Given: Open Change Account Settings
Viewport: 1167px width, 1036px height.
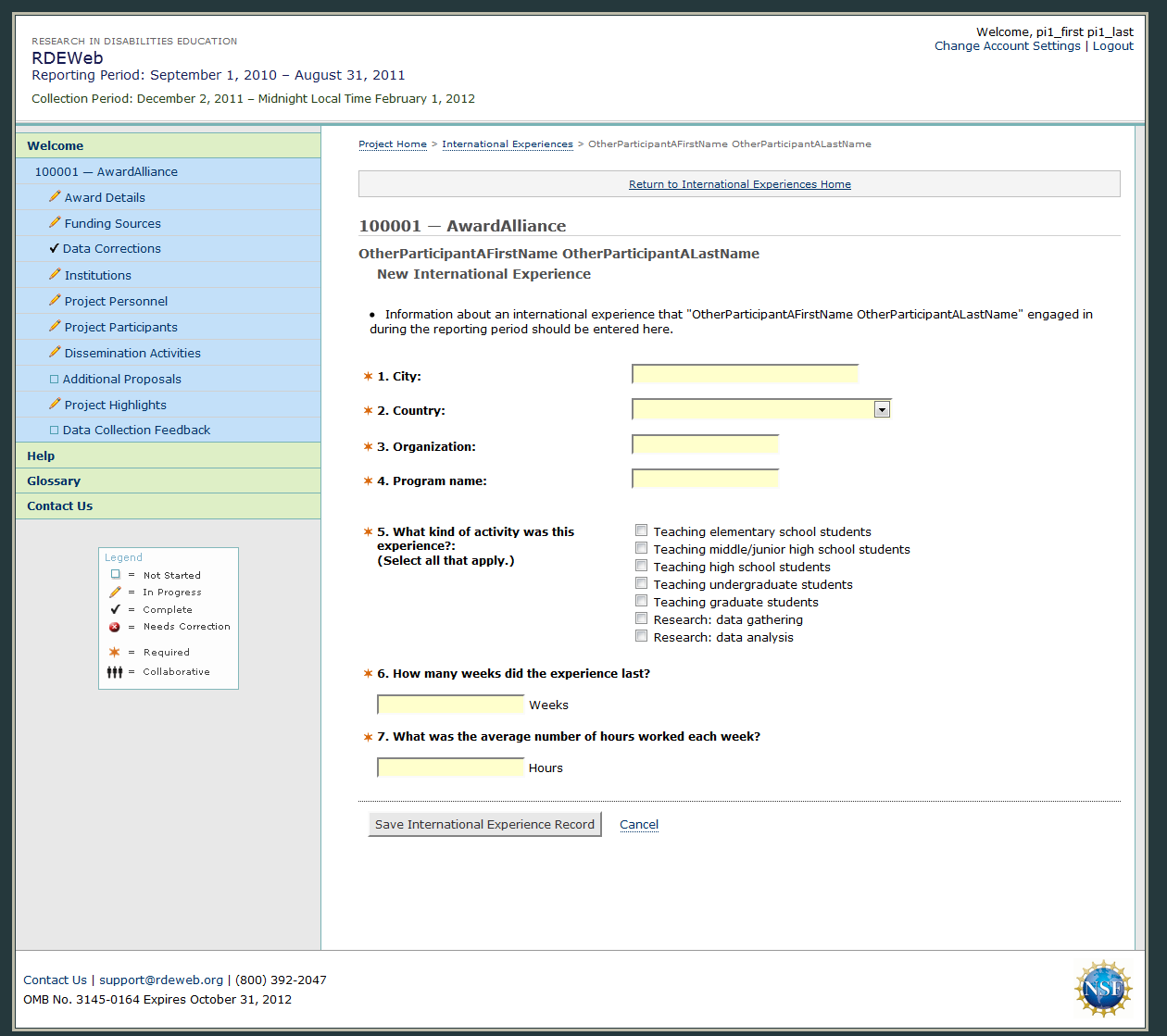Looking at the screenshot, I should (1007, 46).
